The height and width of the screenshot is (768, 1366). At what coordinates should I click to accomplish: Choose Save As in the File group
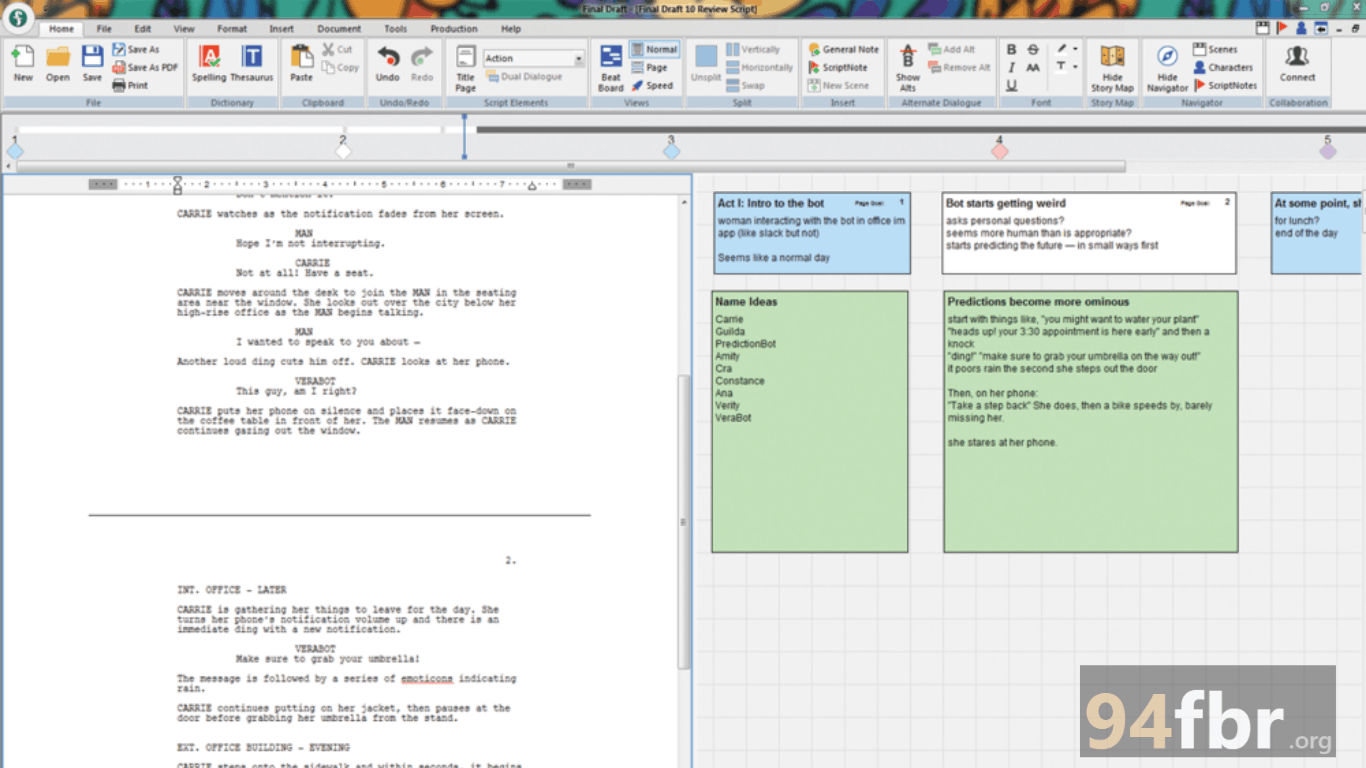(x=136, y=49)
